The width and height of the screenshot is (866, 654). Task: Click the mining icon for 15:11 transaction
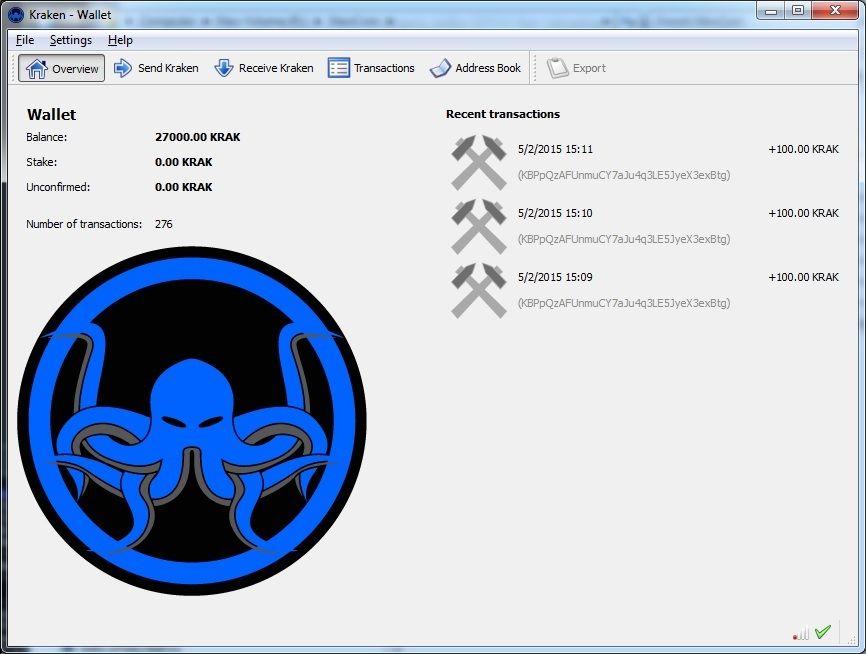[478, 162]
